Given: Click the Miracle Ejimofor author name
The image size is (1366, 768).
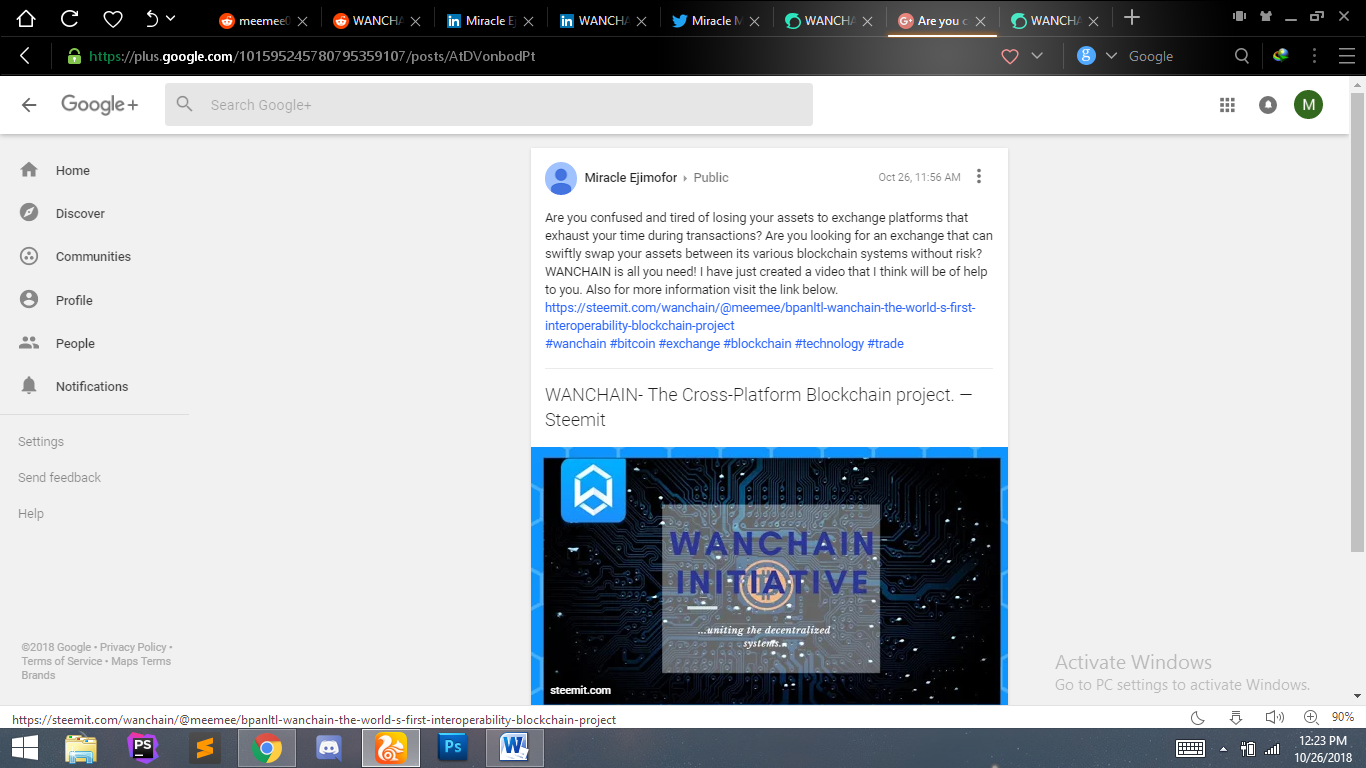Looking at the screenshot, I should tap(631, 177).
